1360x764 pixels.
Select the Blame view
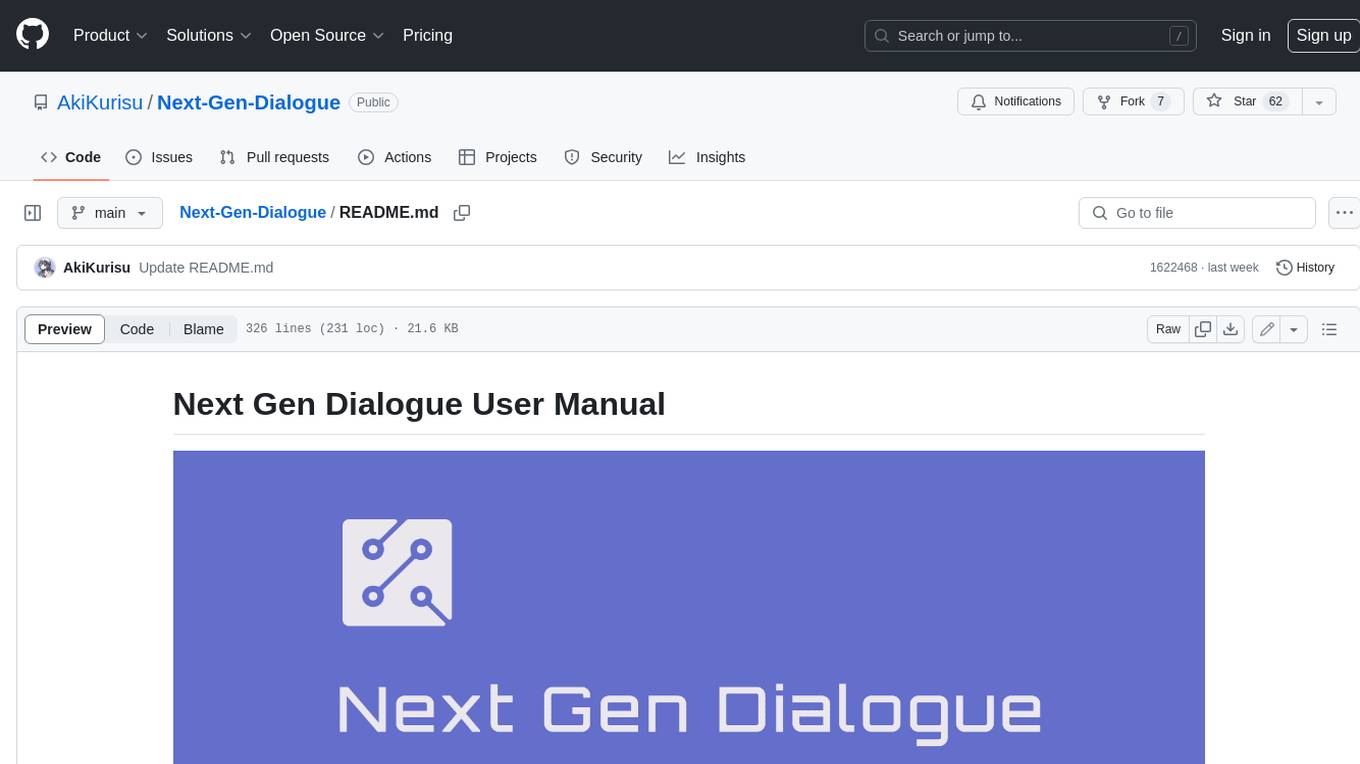[x=203, y=329]
